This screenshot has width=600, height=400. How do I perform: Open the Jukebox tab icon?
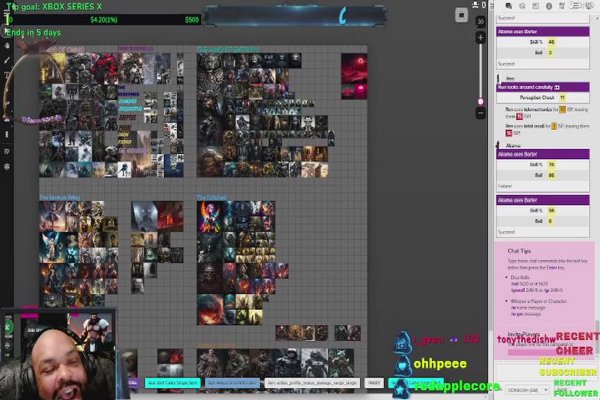(562, 5)
